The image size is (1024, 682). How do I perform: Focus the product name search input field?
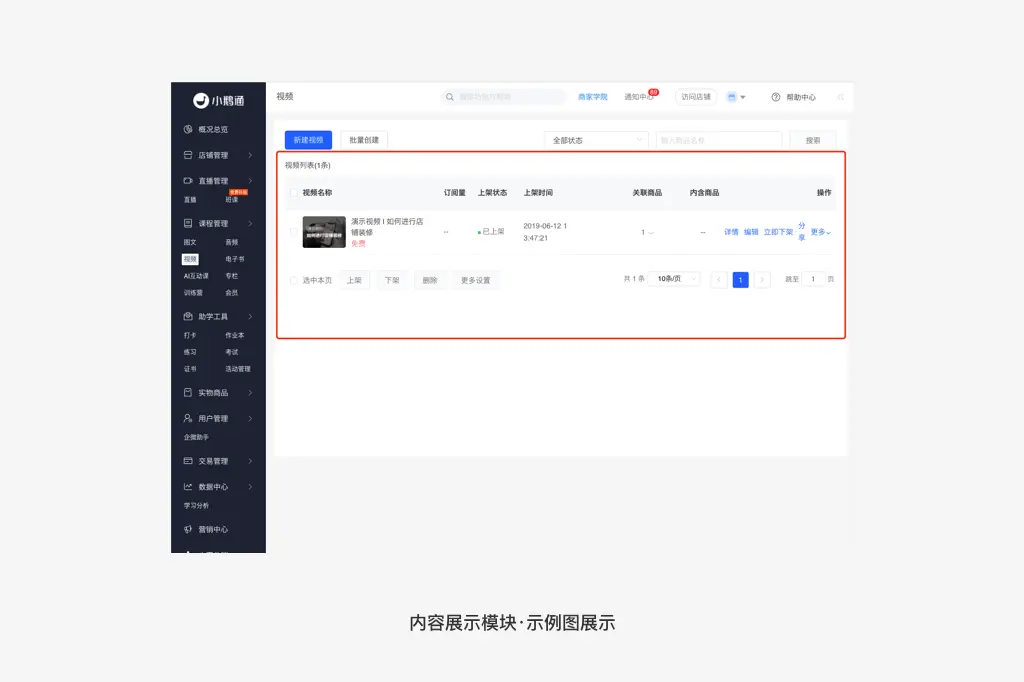pos(719,140)
